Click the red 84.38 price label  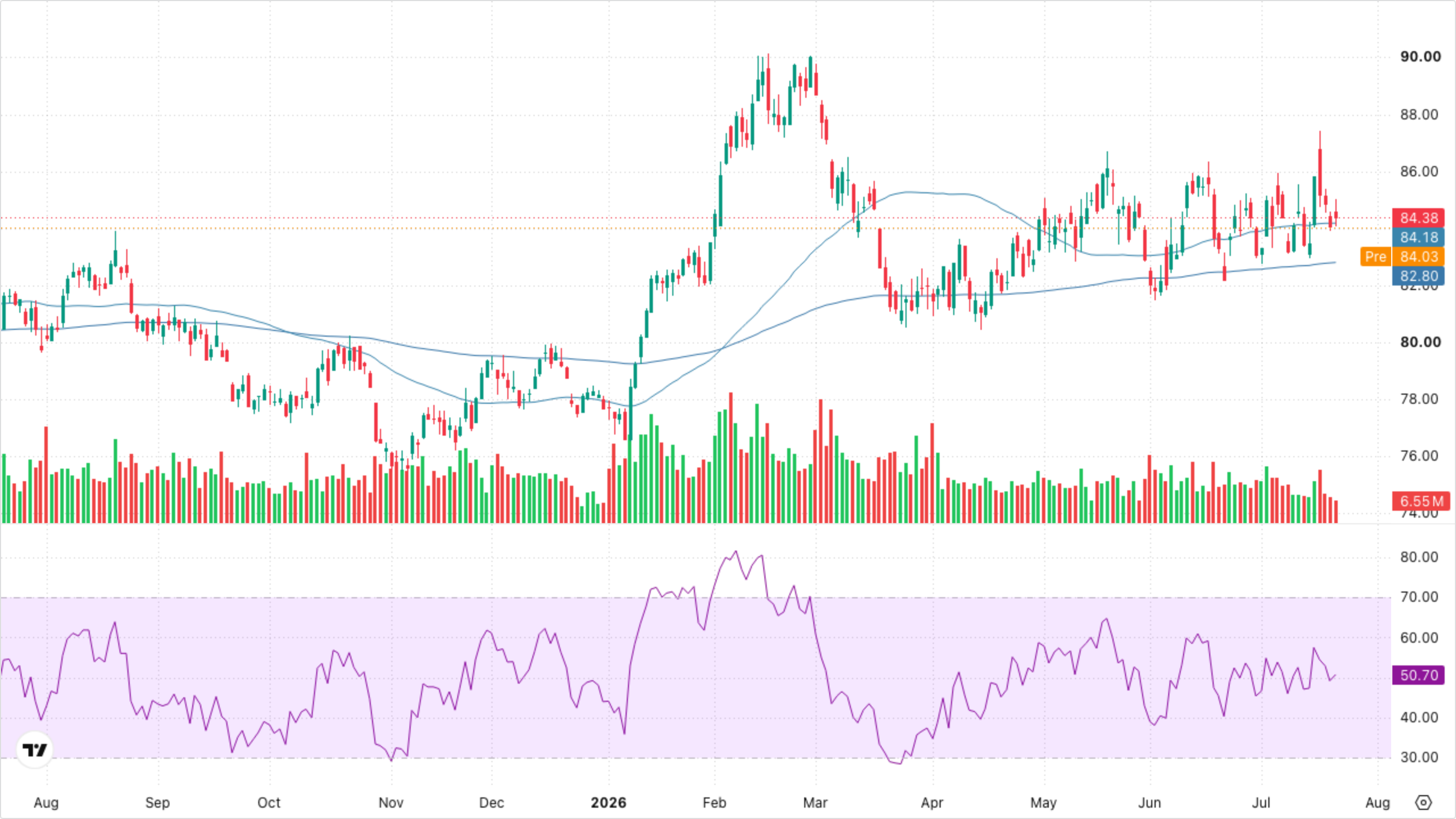[x=1418, y=218]
